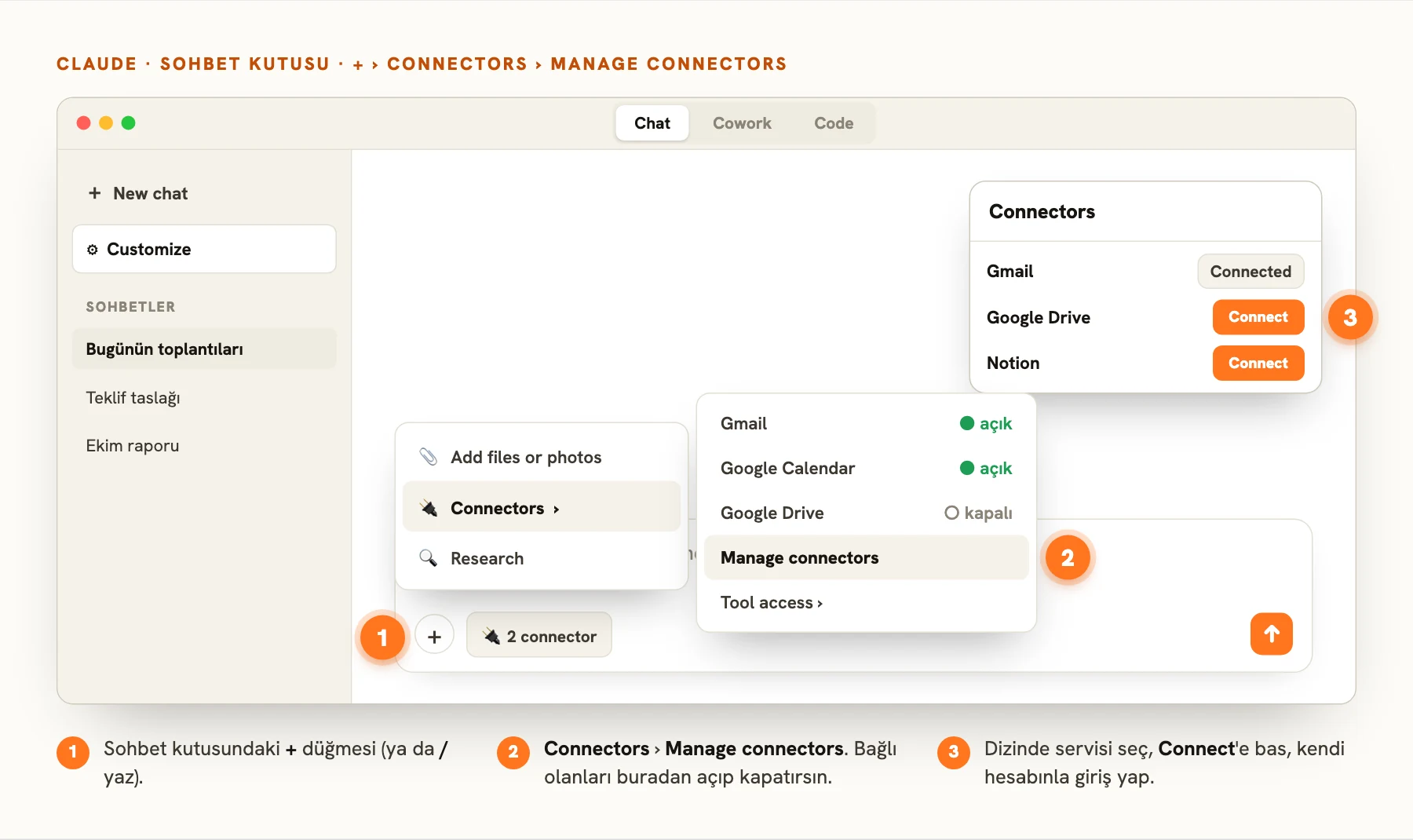Switch to the Code tab
The height and width of the screenshot is (840, 1413).
click(x=834, y=123)
